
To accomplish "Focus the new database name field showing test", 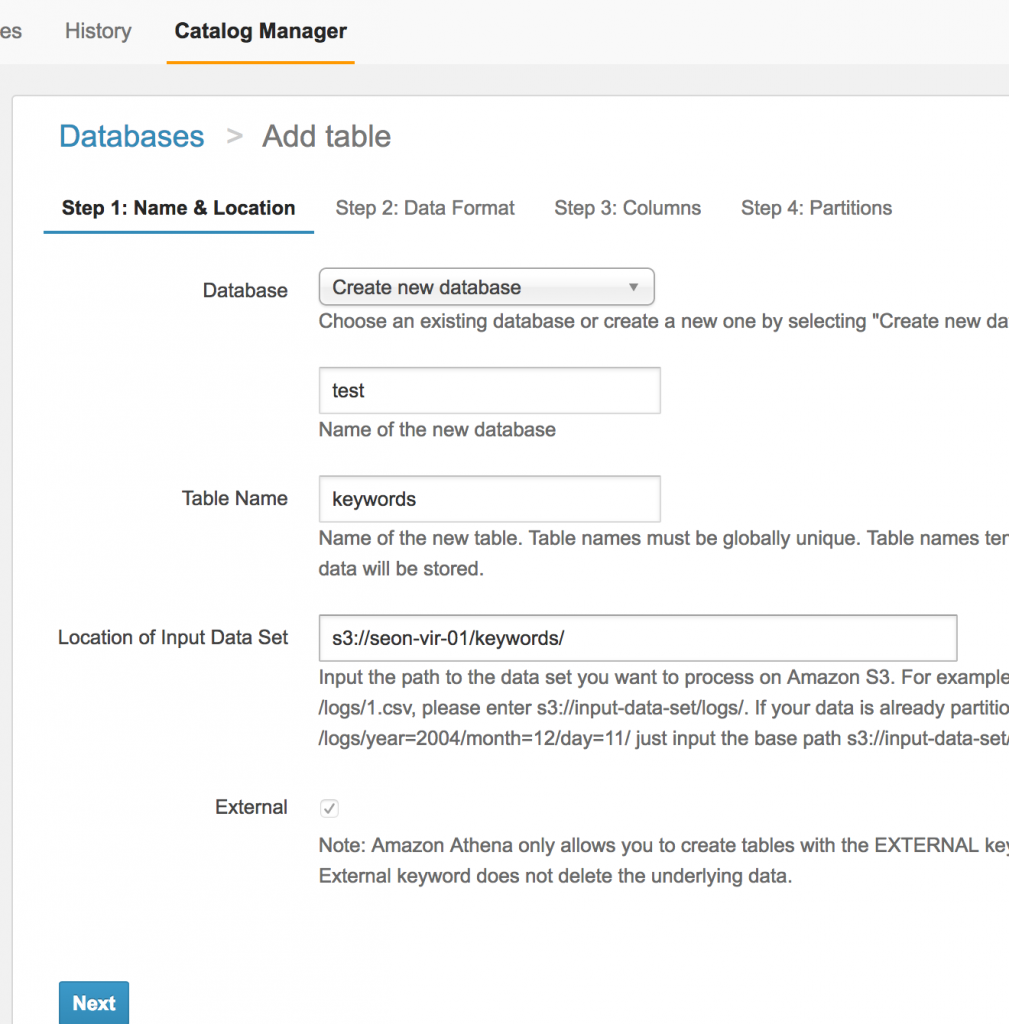I will point(489,390).
